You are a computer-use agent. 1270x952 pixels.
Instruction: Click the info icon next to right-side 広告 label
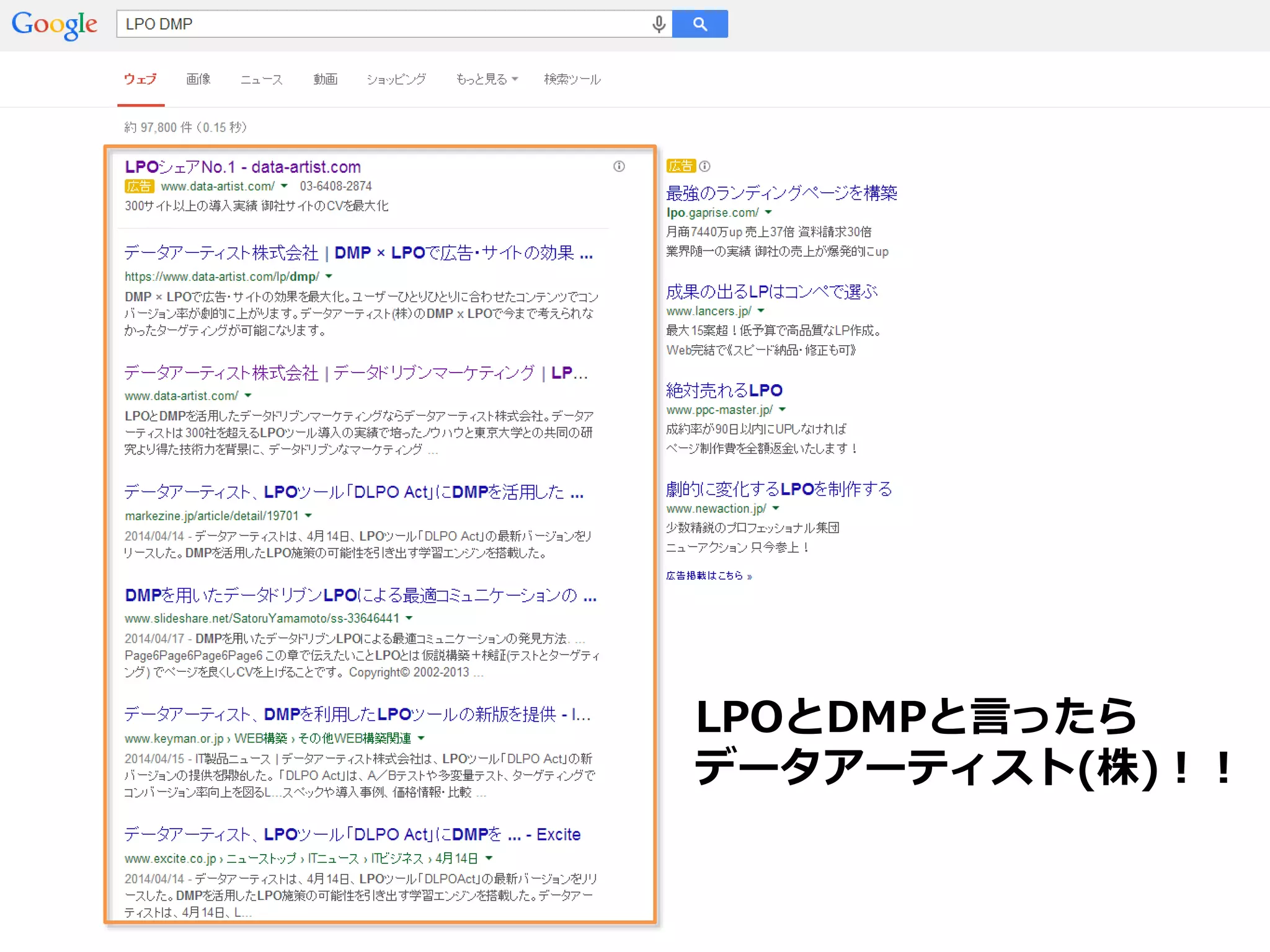coord(704,166)
